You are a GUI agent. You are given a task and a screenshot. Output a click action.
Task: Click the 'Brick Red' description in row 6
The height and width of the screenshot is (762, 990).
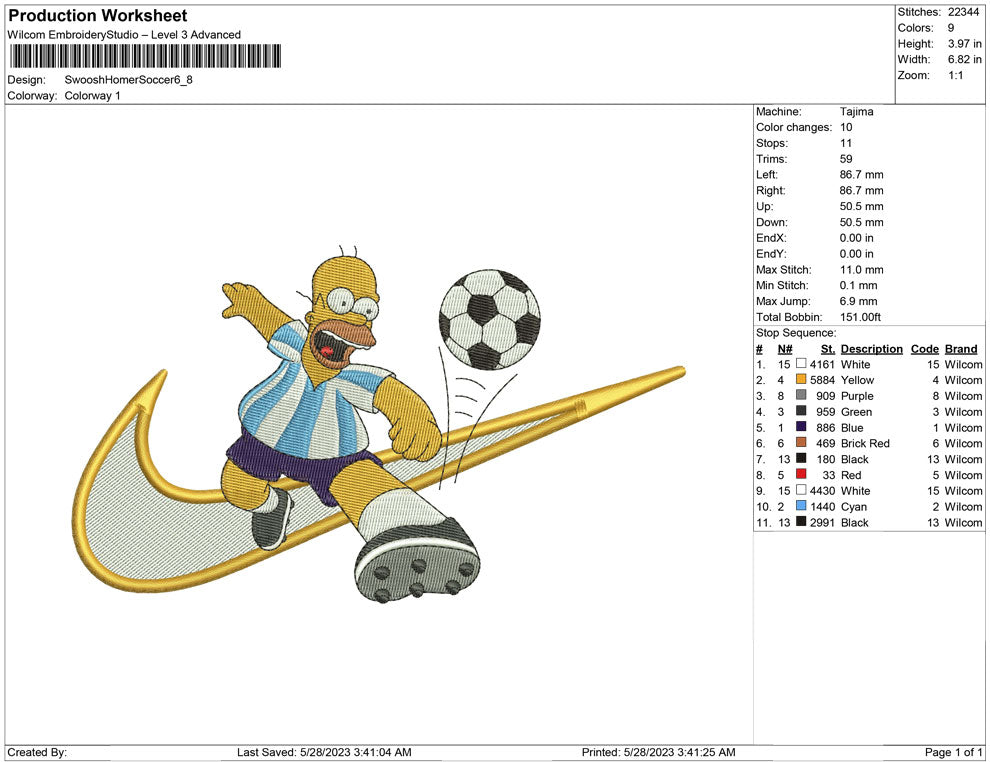[865, 443]
